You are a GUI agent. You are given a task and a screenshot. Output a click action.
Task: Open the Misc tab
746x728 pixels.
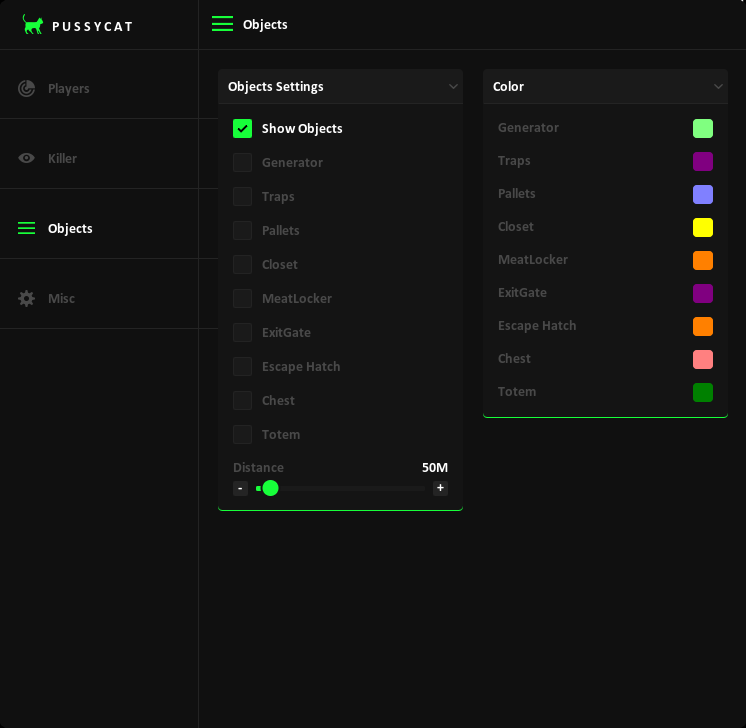[61, 298]
